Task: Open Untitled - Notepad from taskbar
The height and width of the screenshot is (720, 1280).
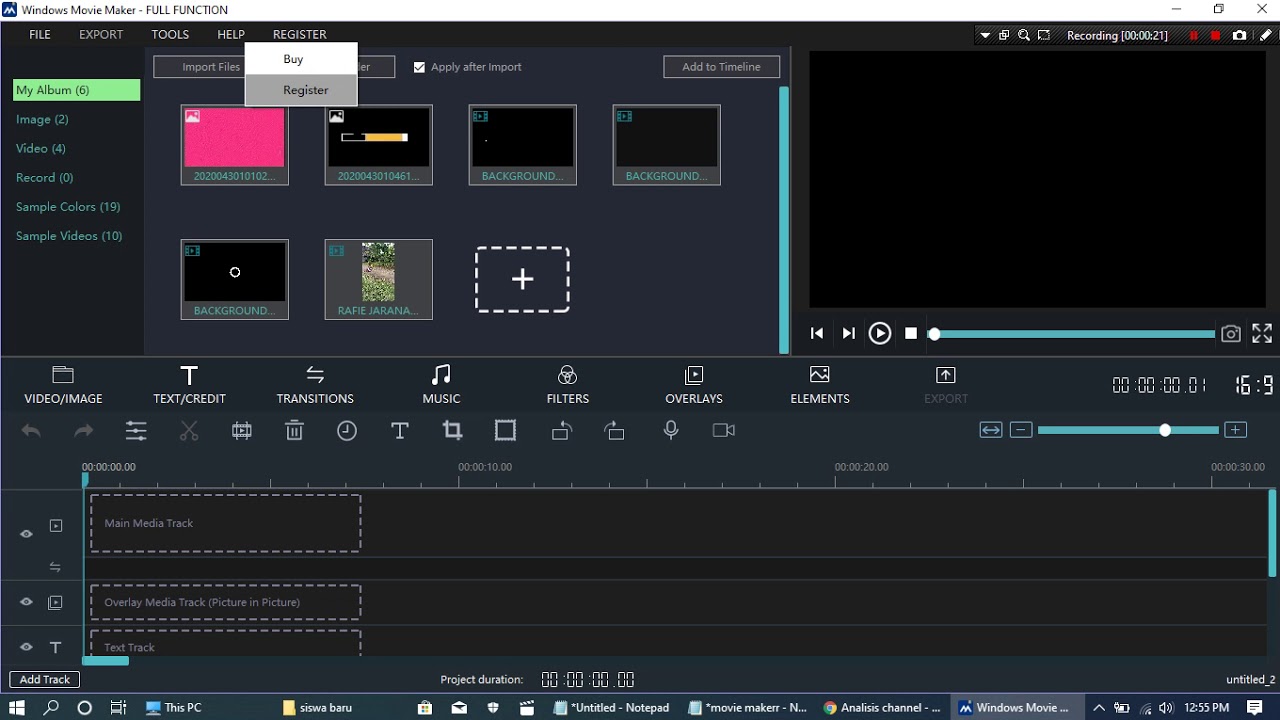Action: pyautogui.click(x=611, y=707)
